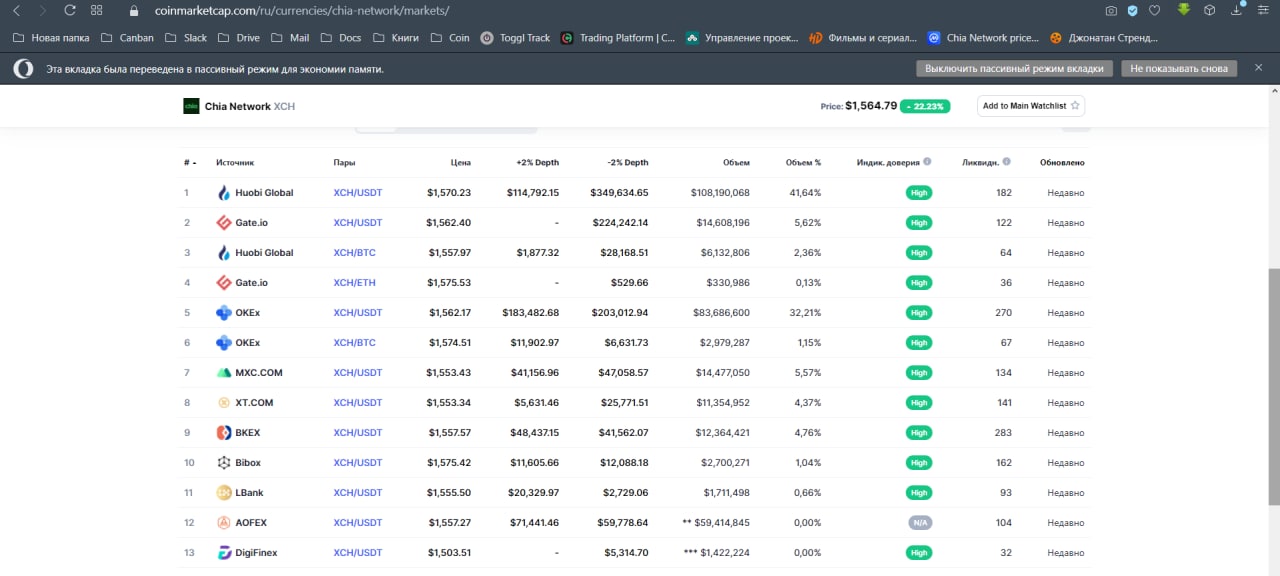Open the Chia Network price bookmark
Viewport: 1280px width, 576px height.
[x=983, y=38]
